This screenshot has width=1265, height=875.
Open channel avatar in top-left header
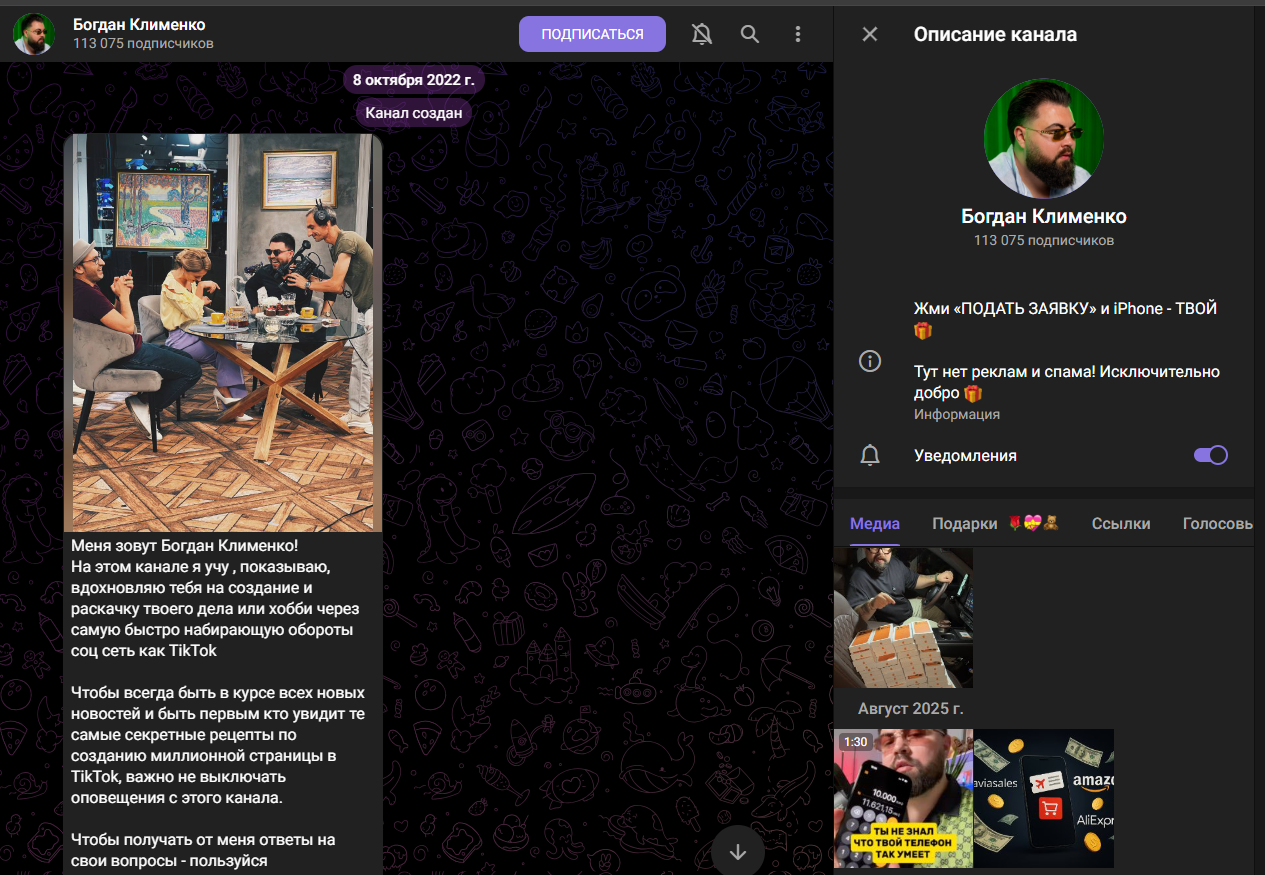(x=34, y=34)
